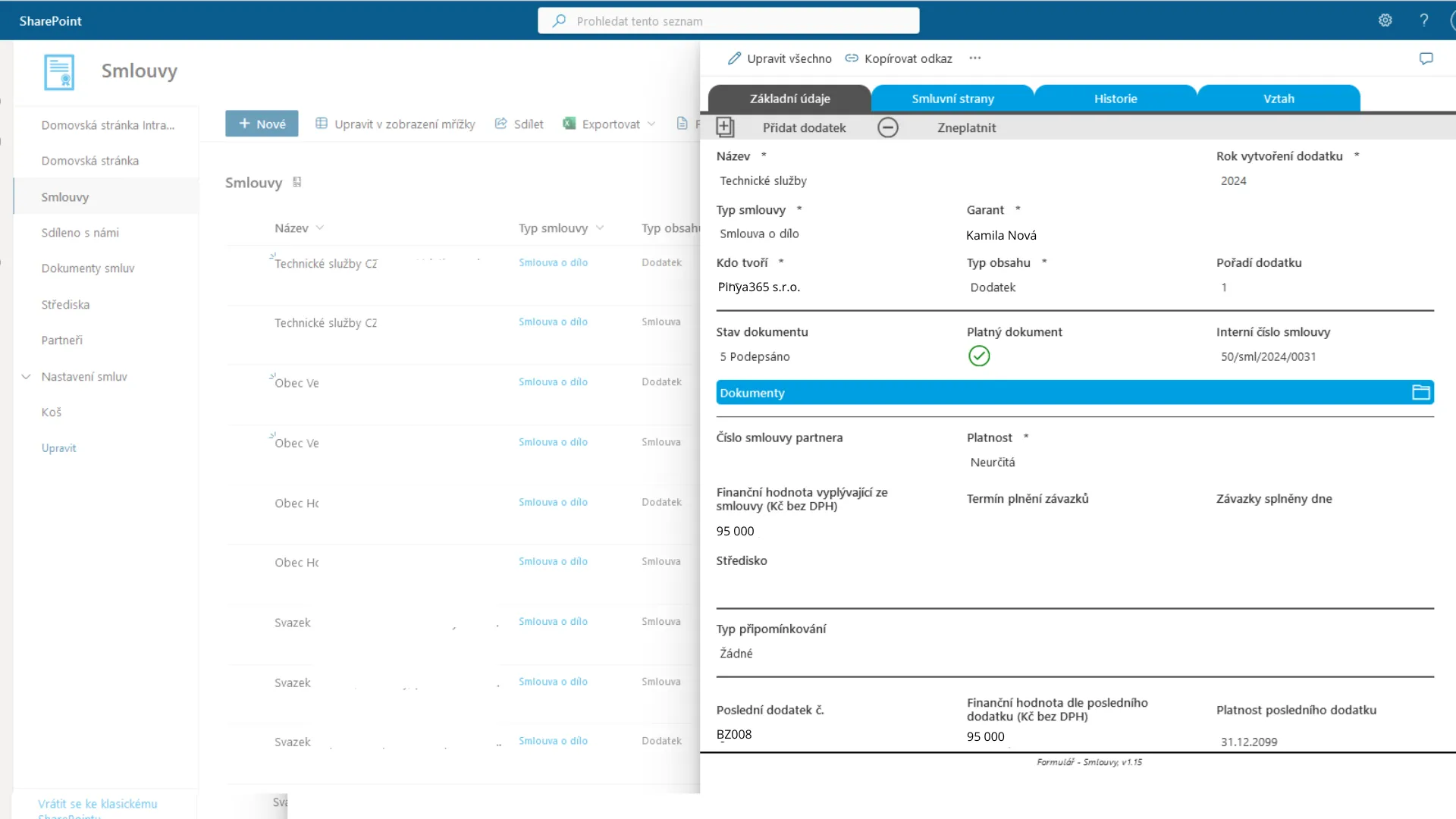Click the Platný dokument green checkmark
The height and width of the screenshot is (819, 1456).
(x=979, y=356)
